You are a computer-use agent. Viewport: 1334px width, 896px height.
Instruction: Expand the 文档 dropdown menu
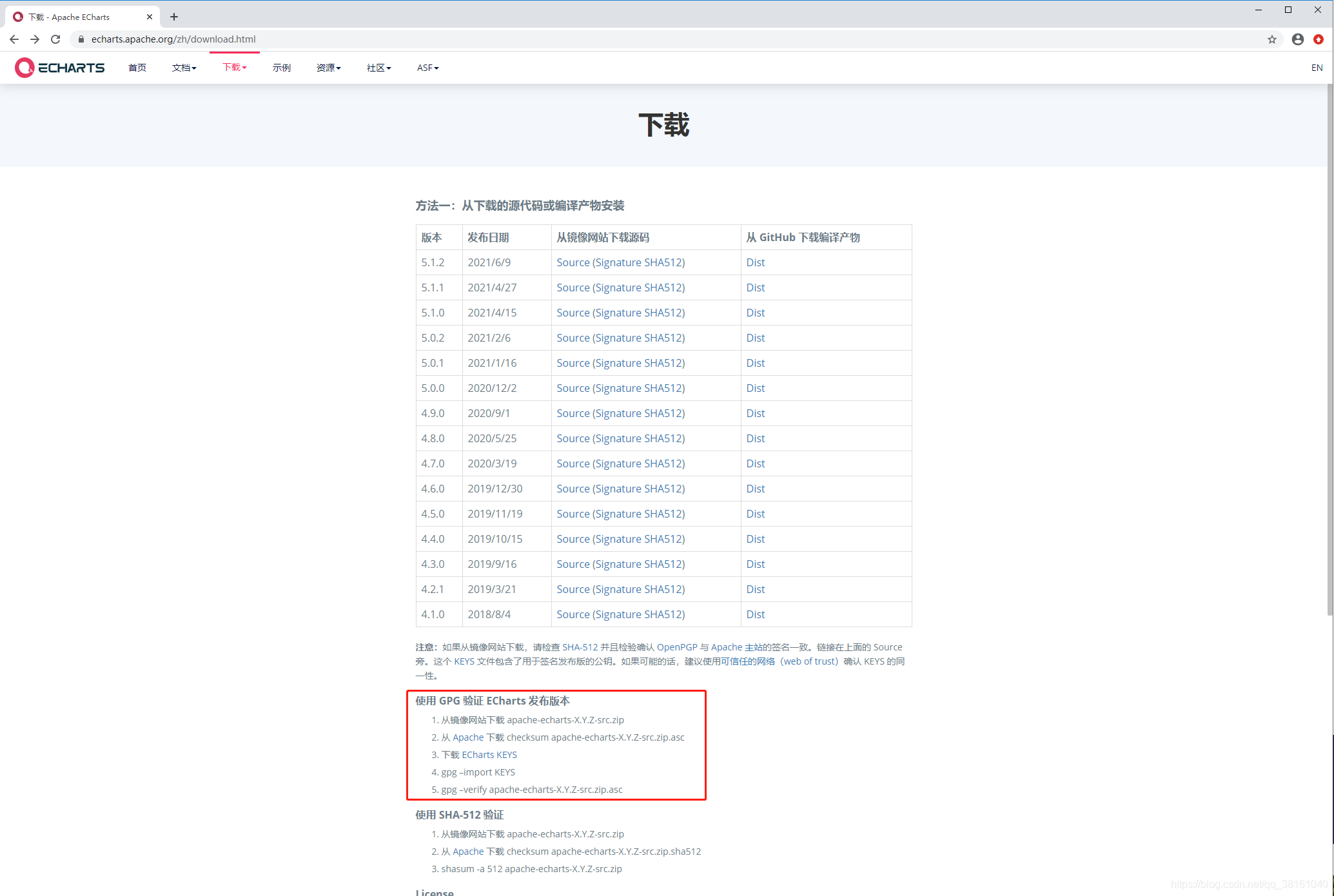pos(184,68)
